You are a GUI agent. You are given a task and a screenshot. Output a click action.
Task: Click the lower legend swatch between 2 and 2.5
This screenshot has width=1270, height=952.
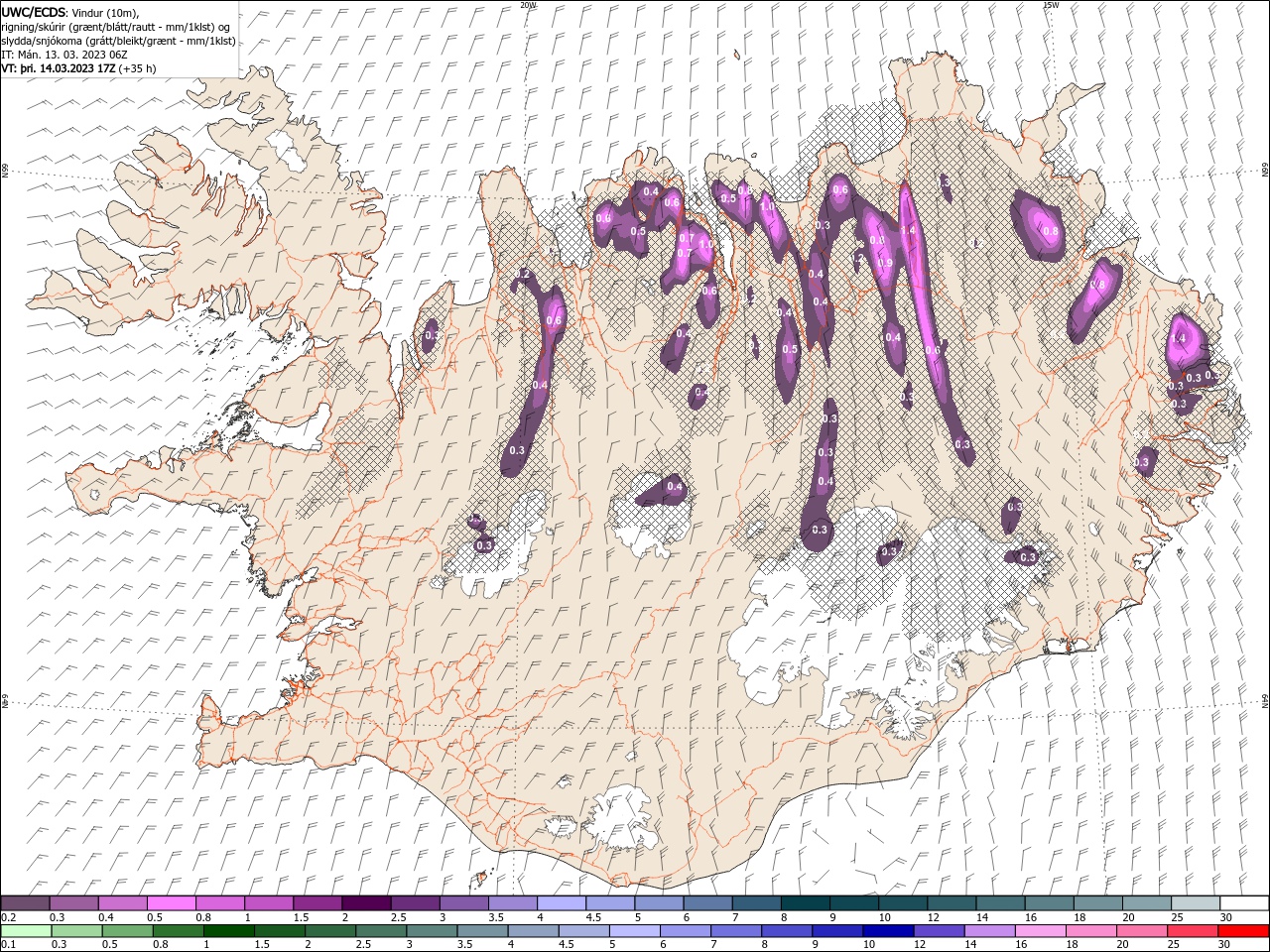(330, 931)
